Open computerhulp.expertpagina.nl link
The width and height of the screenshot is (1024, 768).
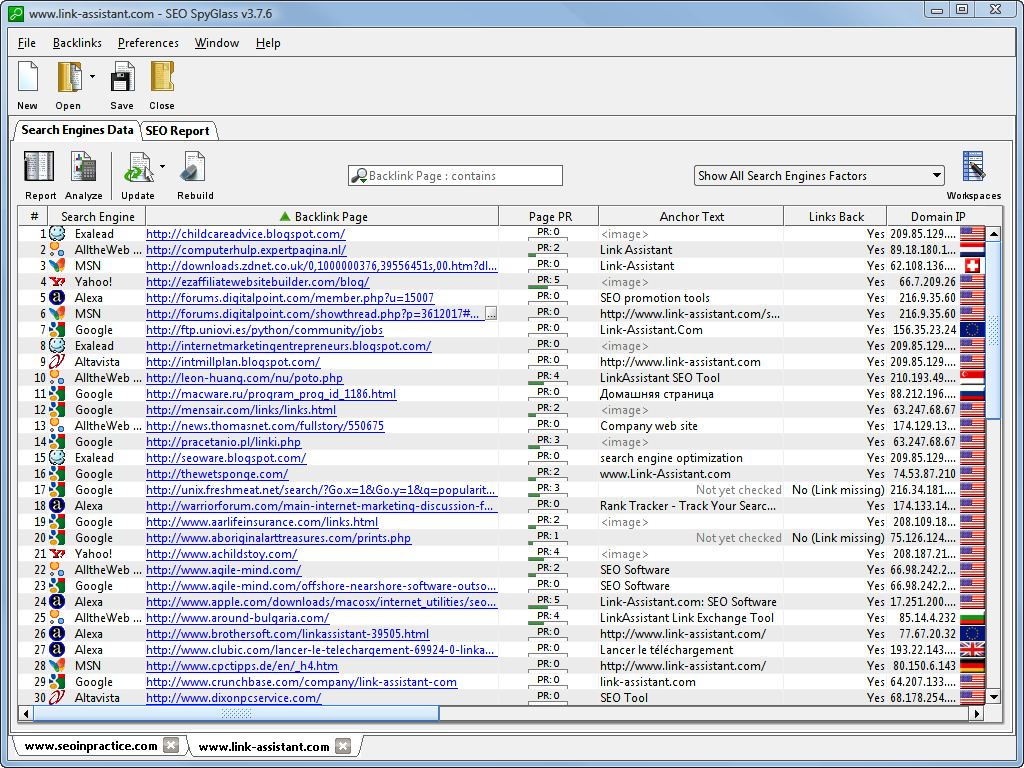point(246,249)
